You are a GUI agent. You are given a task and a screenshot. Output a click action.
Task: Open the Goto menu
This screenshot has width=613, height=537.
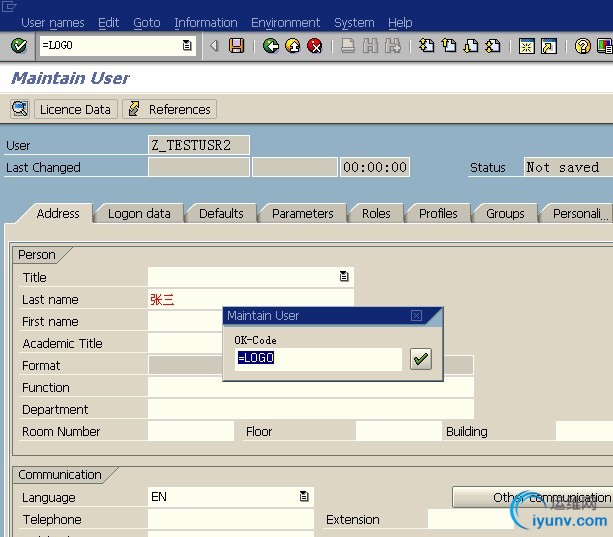[x=147, y=23]
